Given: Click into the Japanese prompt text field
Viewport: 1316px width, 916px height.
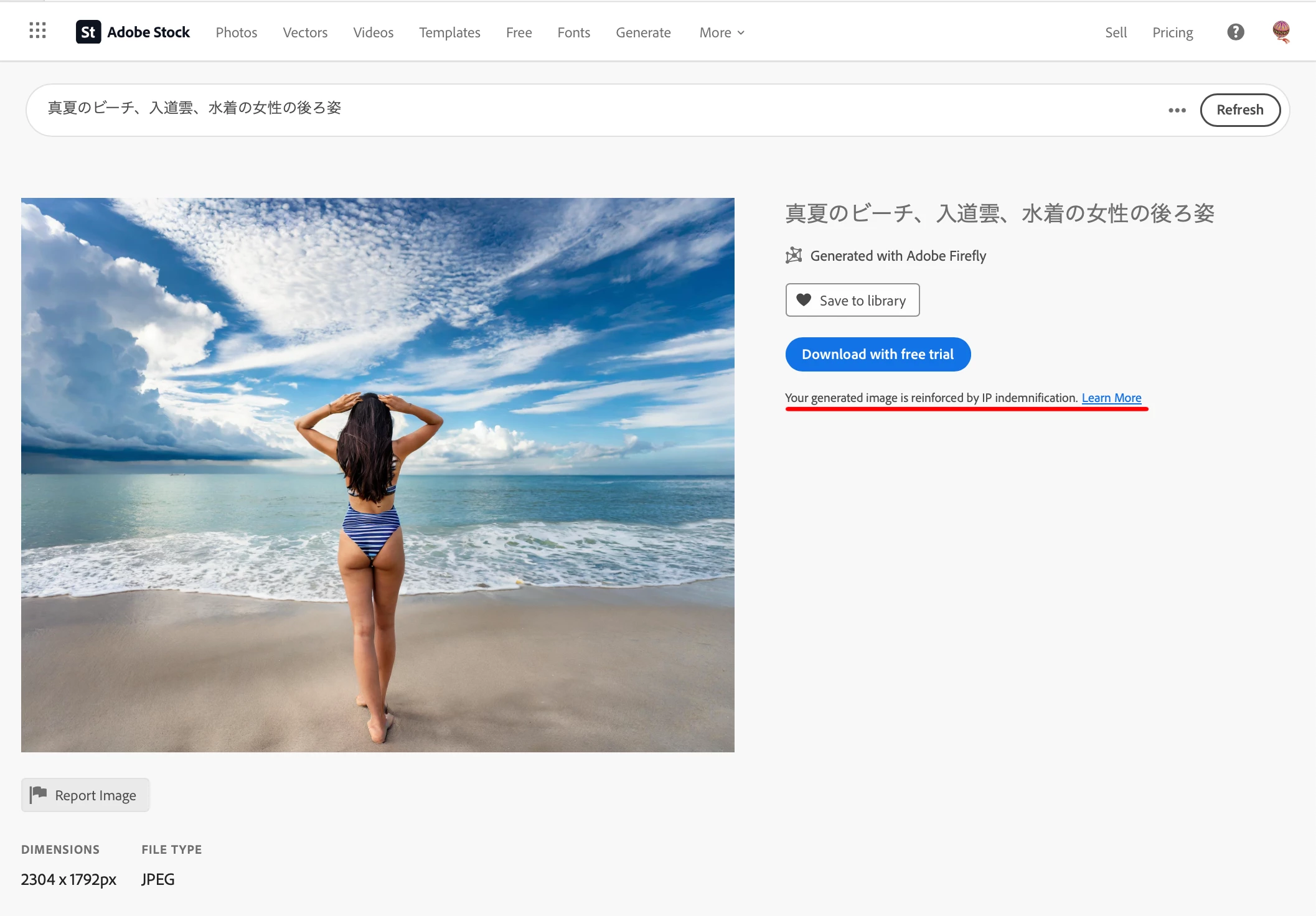Looking at the screenshot, I should pos(560,109).
